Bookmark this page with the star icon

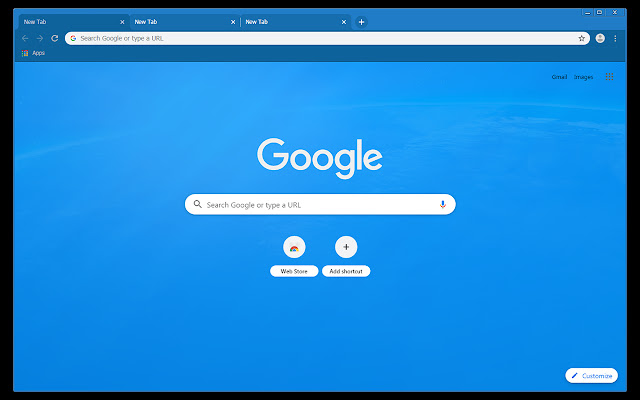click(582, 38)
